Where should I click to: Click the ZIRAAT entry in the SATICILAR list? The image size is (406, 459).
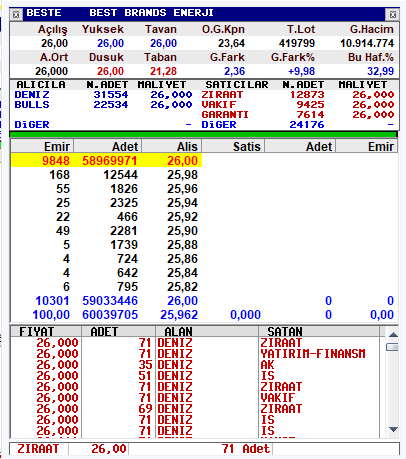[222, 95]
